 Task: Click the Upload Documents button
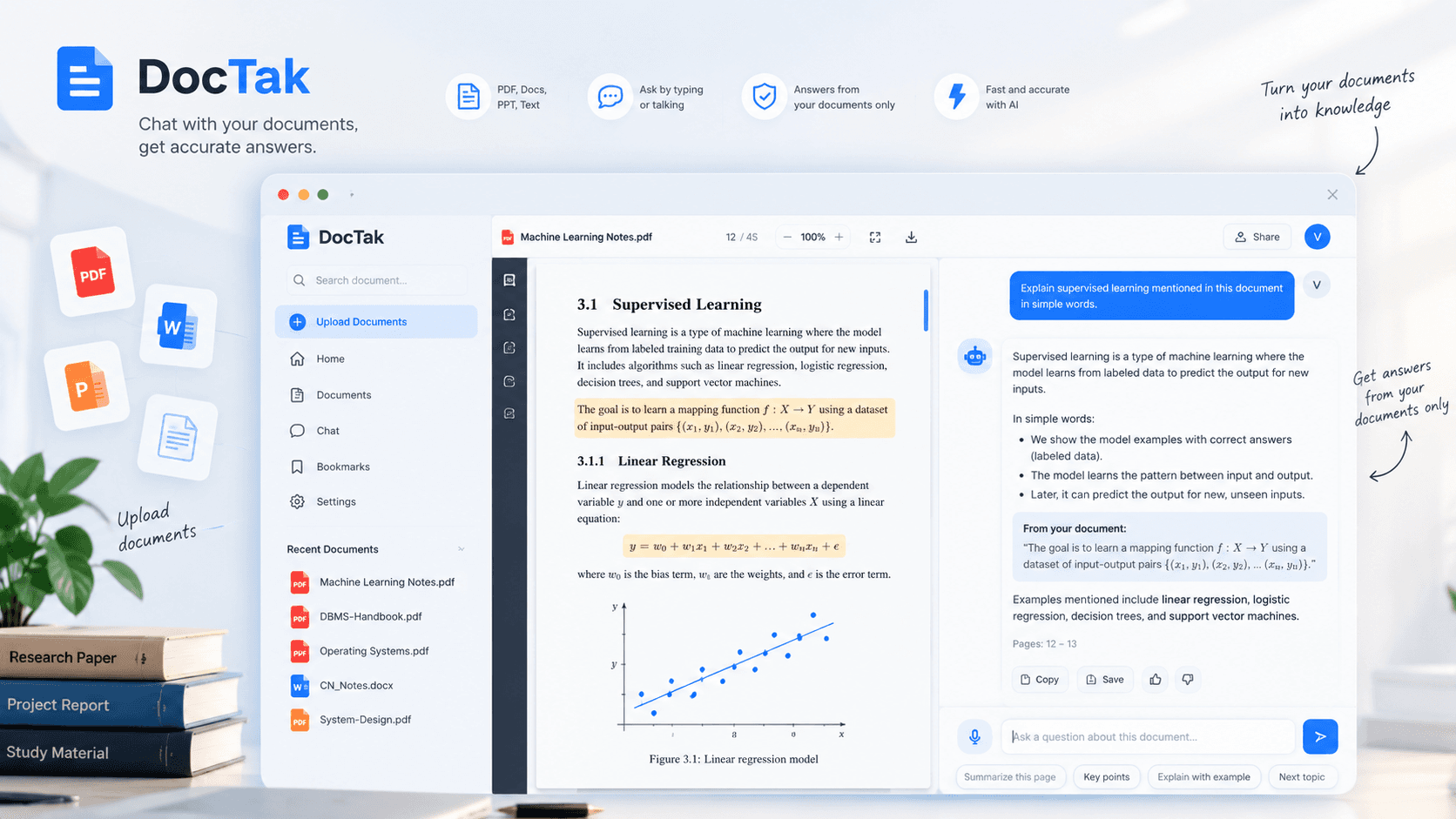376,322
